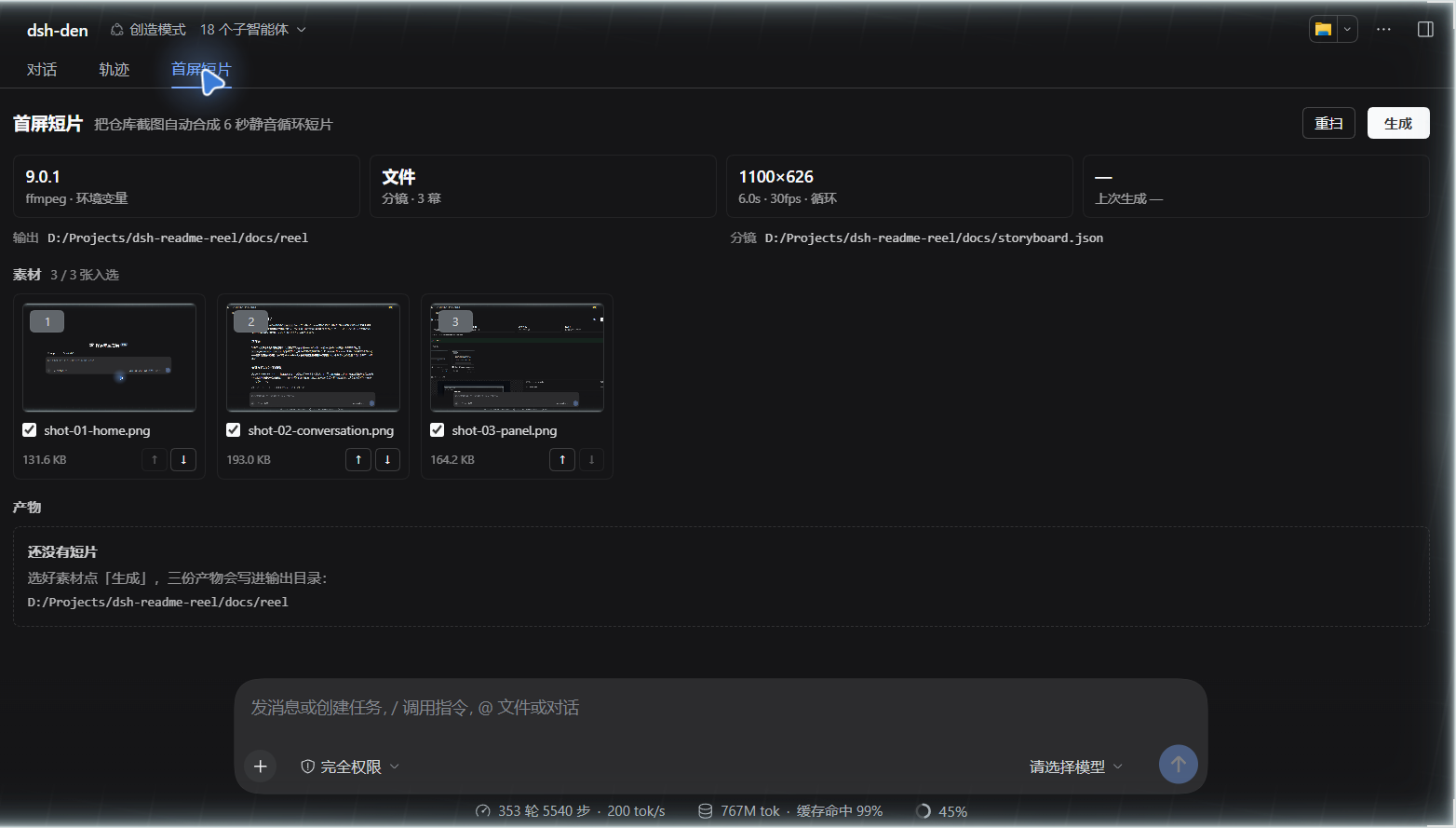Open the folder icon in the header
Image resolution: width=1456 pixels, height=828 pixels.
coord(1323,29)
